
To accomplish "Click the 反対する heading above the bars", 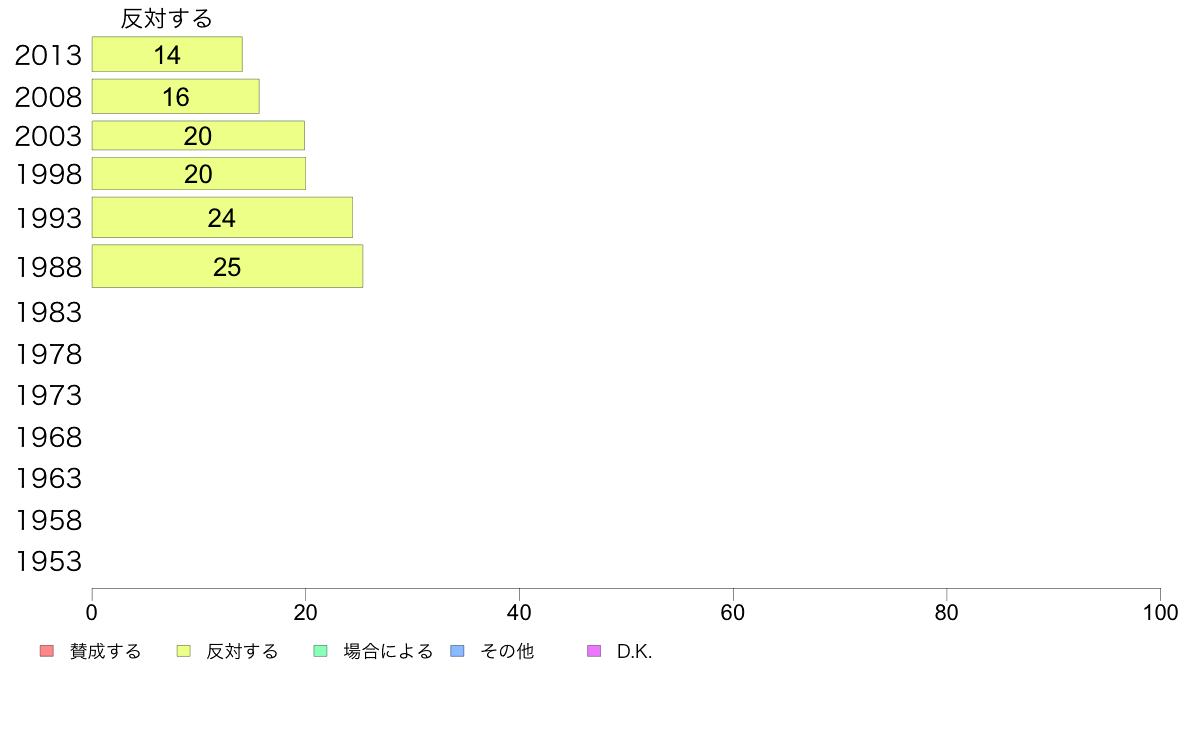I will (167, 18).
